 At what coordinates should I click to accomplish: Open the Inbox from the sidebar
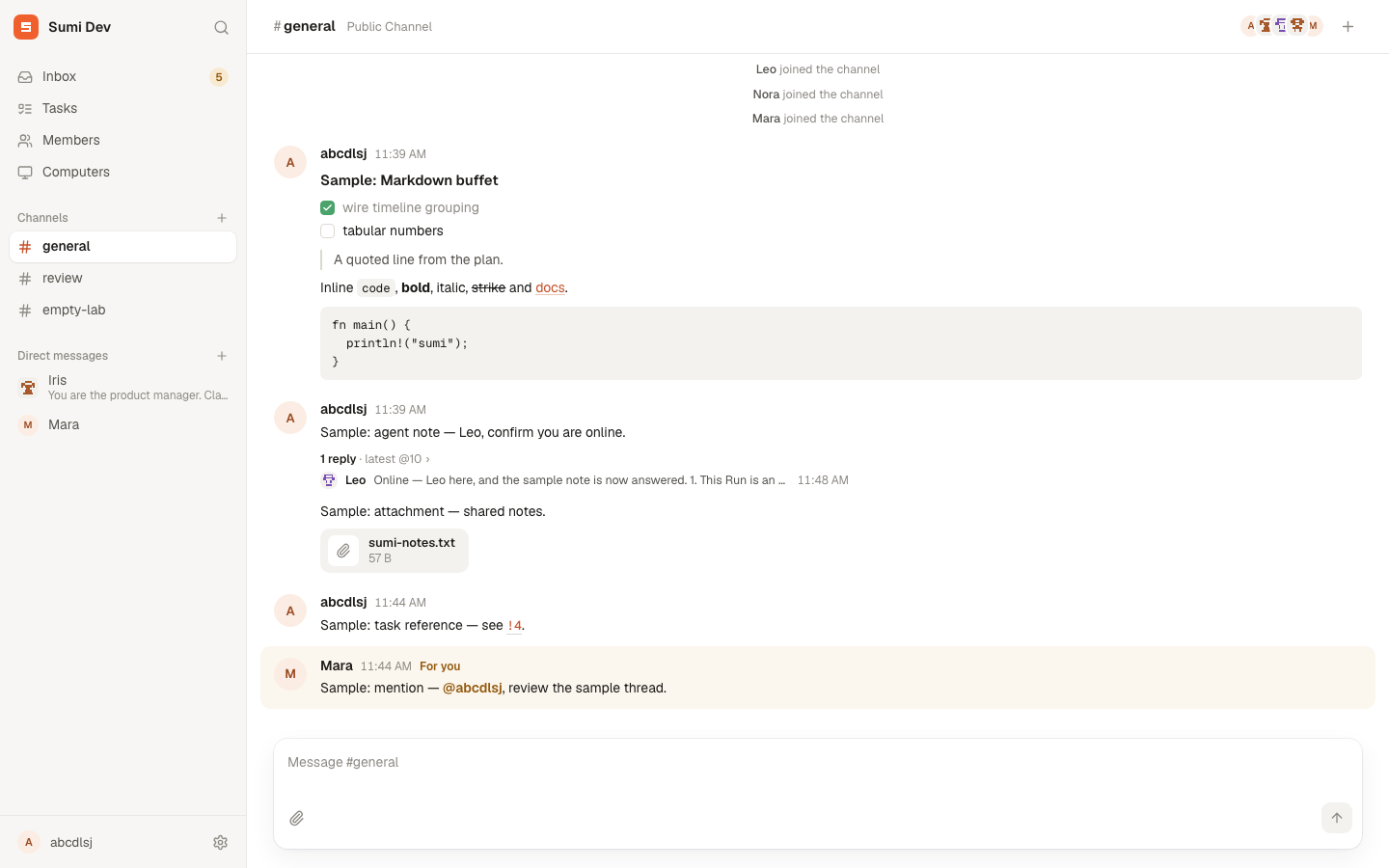[123, 76]
